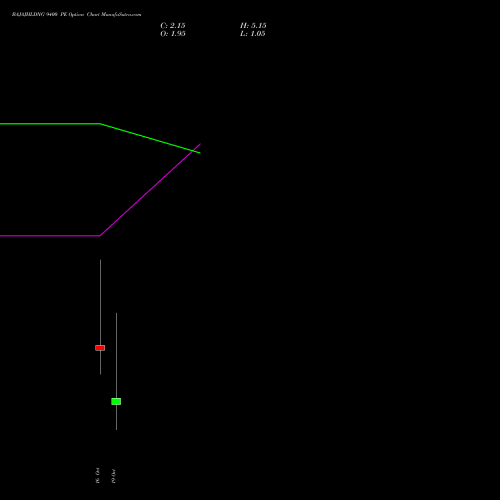Click the open value 'O: 1.95'
Image resolution: width=500 pixels, height=500 pixels.
pos(173,34)
